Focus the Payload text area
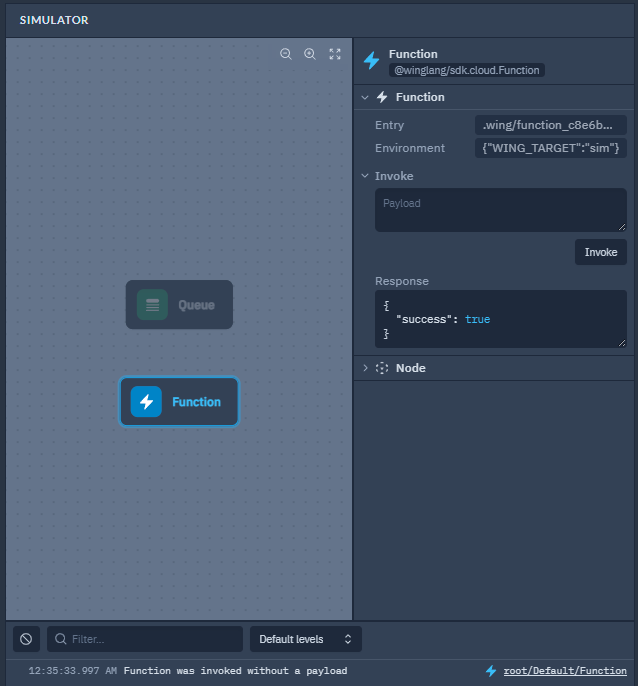The image size is (638, 686). click(501, 210)
